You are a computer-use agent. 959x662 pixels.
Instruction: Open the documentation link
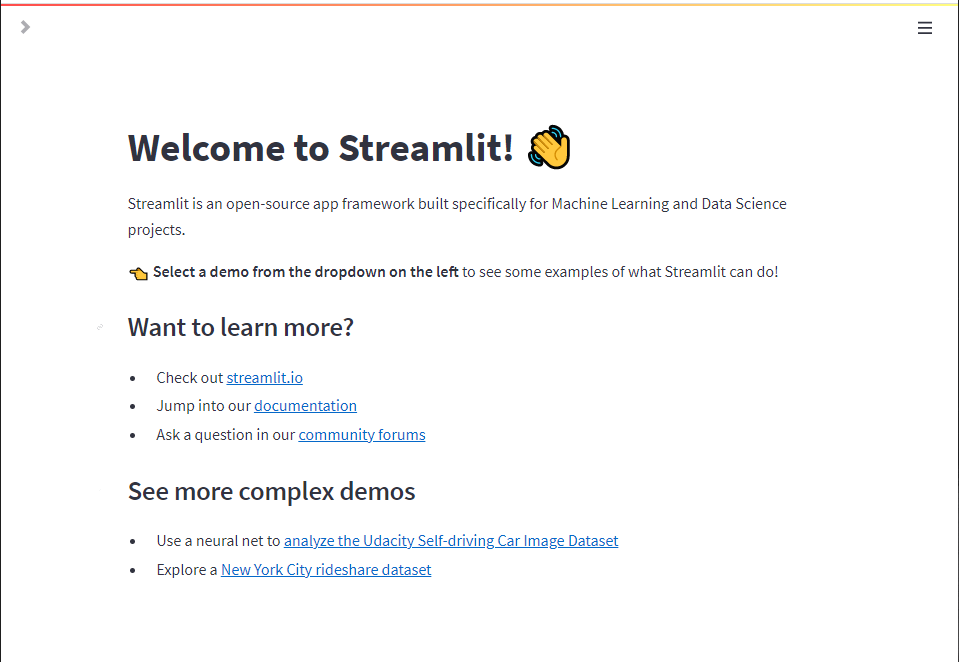click(x=305, y=406)
